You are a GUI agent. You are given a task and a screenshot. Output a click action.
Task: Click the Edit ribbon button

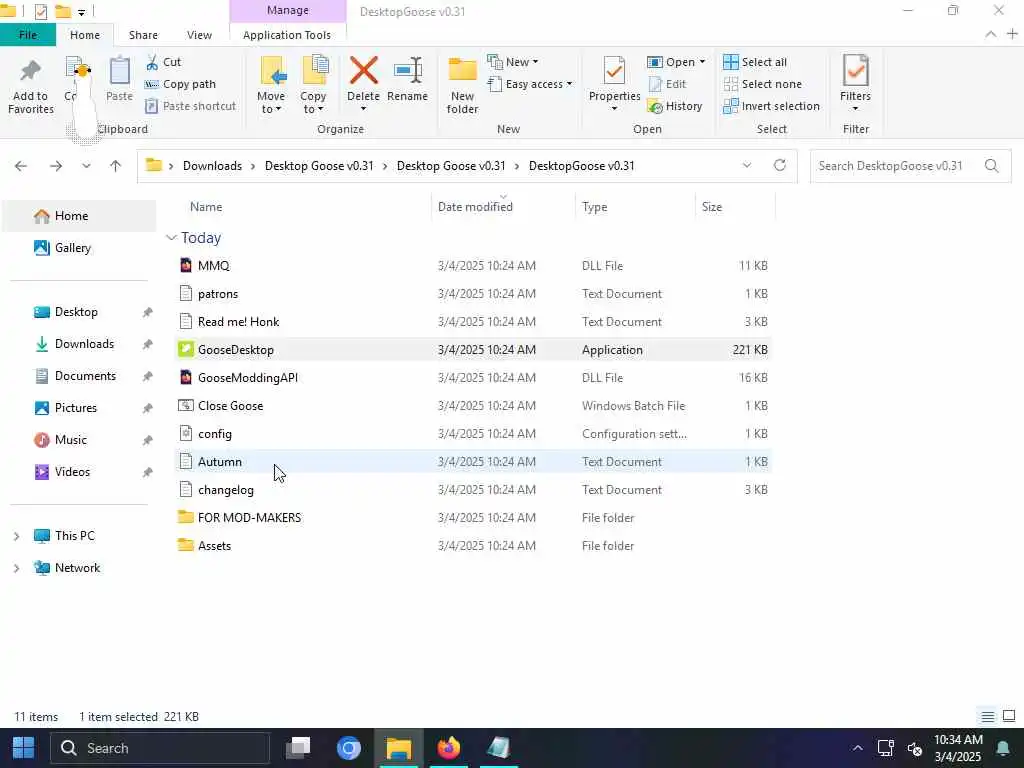click(x=667, y=84)
